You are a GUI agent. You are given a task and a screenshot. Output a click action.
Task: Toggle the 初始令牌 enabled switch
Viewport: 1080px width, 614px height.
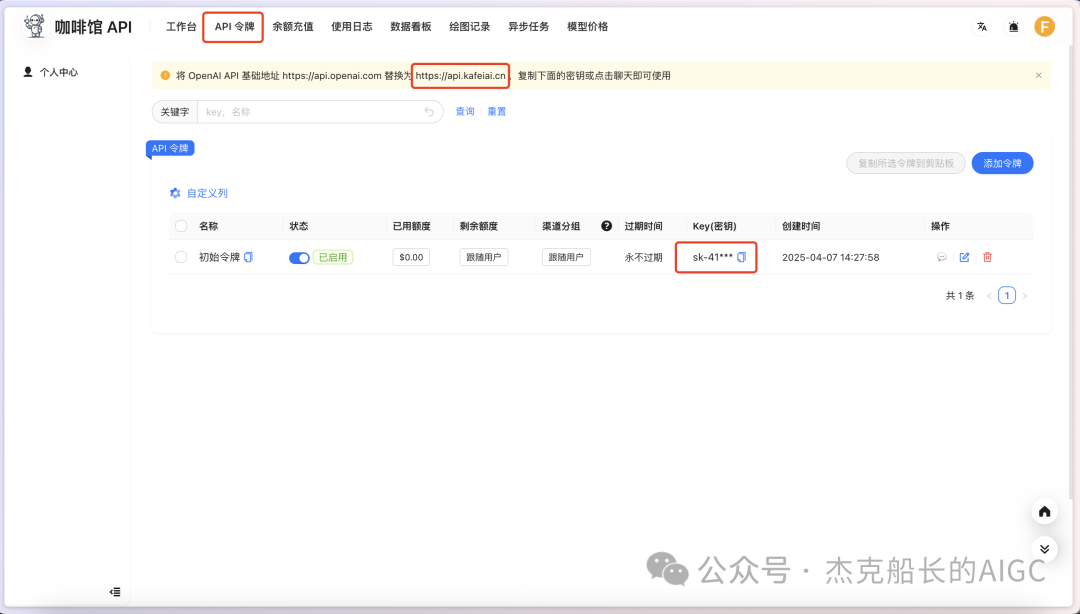click(299, 258)
